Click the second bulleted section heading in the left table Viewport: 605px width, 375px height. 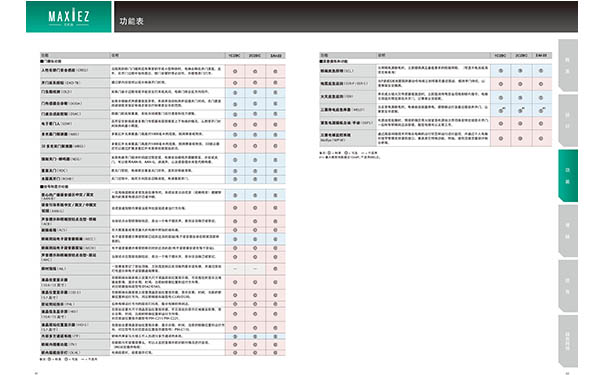[x=54, y=187]
